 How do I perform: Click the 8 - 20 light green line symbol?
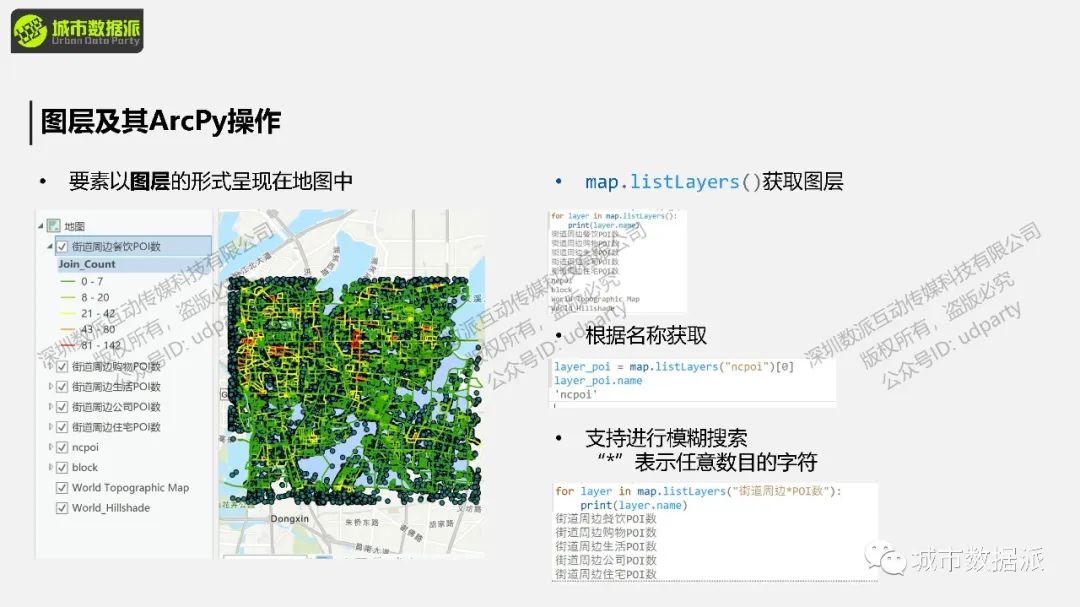point(68,297)
